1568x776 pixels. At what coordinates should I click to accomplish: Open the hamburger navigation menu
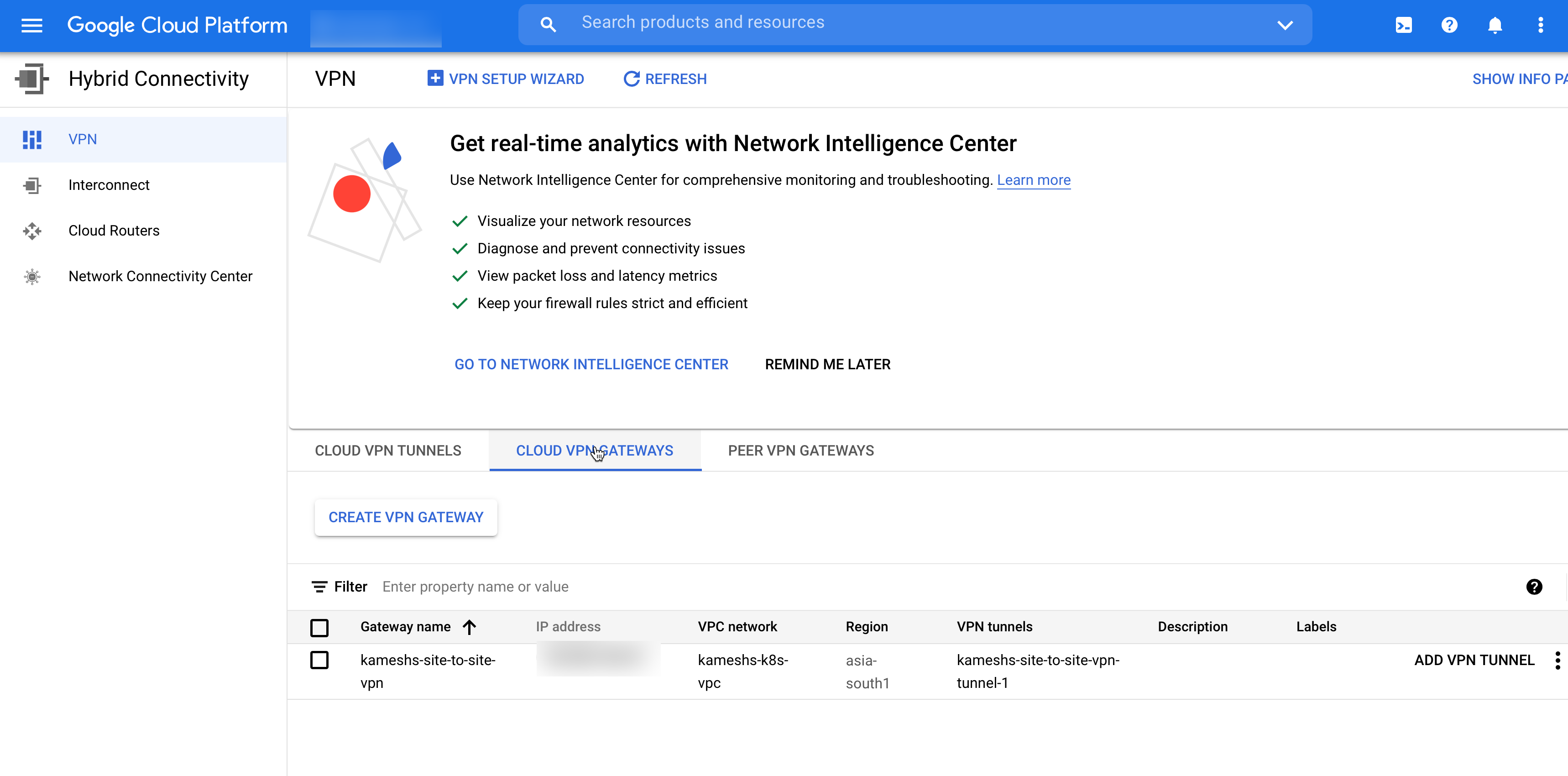point(31,25)
